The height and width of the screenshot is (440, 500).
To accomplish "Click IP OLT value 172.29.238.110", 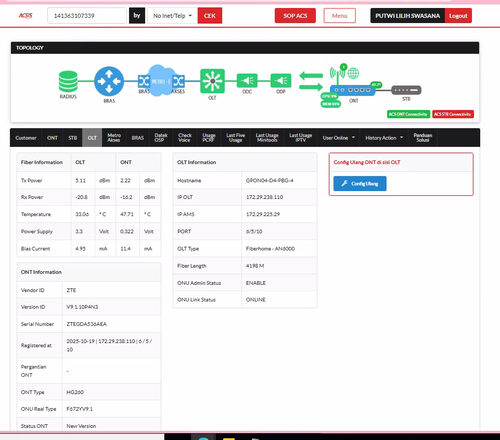I will coord(264,197).
